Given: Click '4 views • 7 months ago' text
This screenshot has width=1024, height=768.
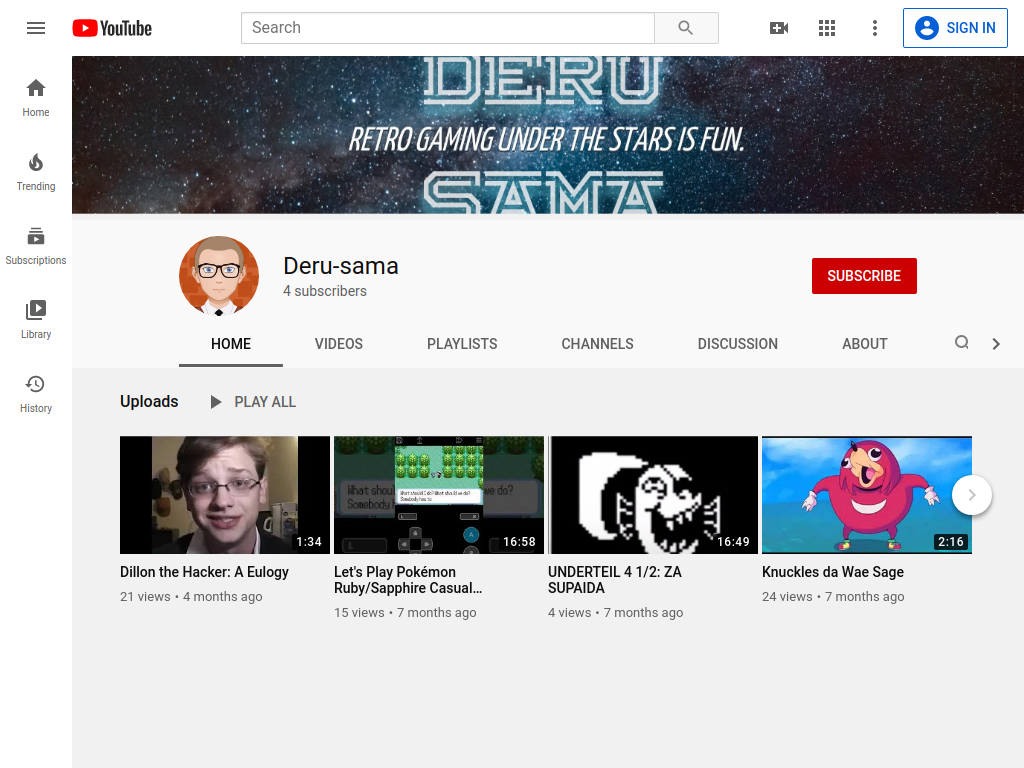Looking at the screenshot, I should [x=616, y=613].
